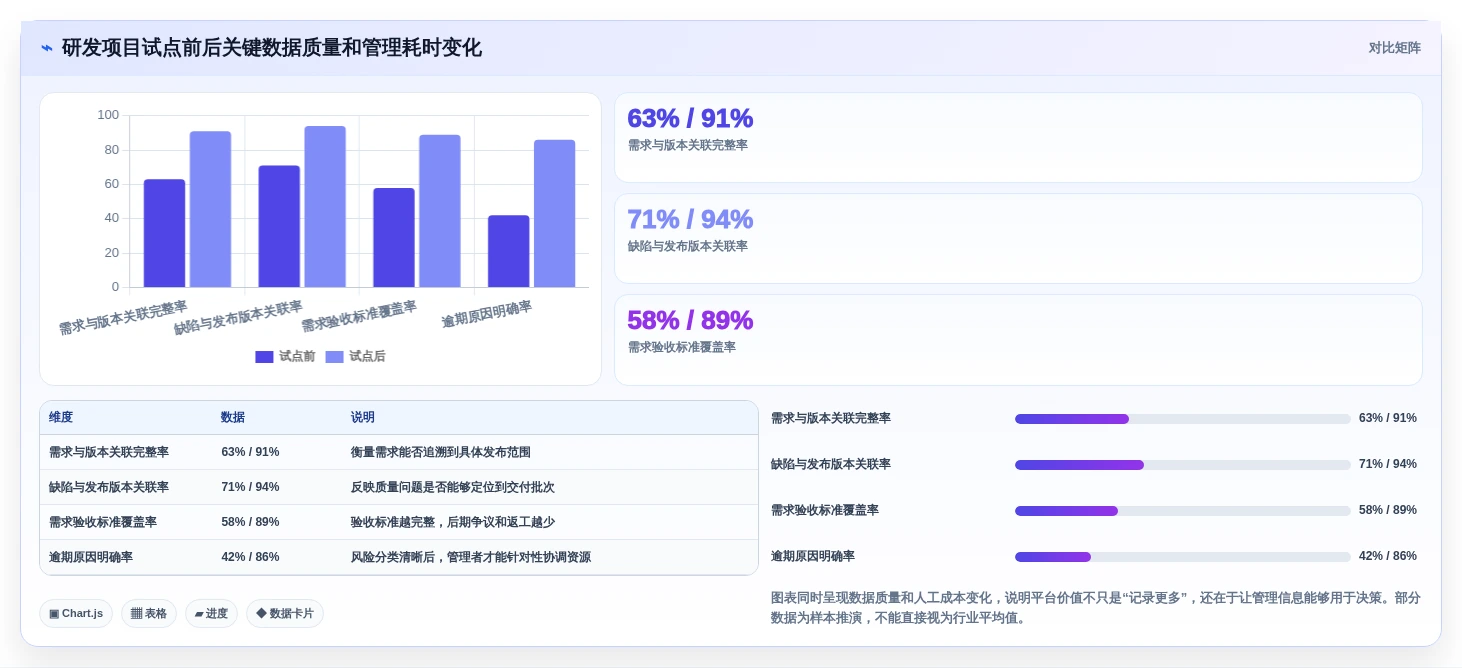Click the 试点后 bar for 缺陷与发布版本关联率

coord(325,207)
